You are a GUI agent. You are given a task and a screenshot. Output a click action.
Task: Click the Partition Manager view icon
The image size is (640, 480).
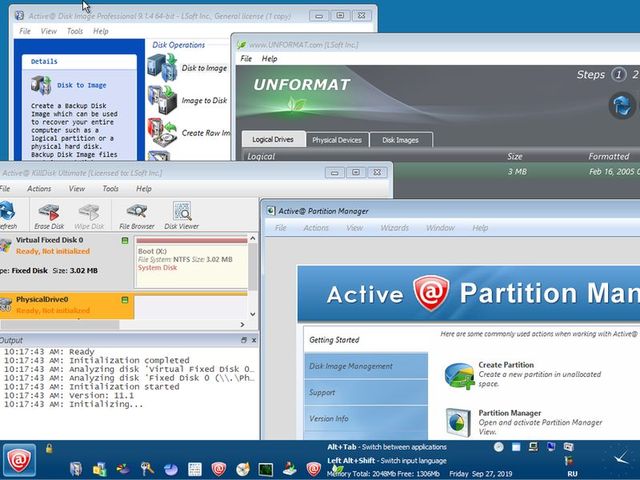459,423
